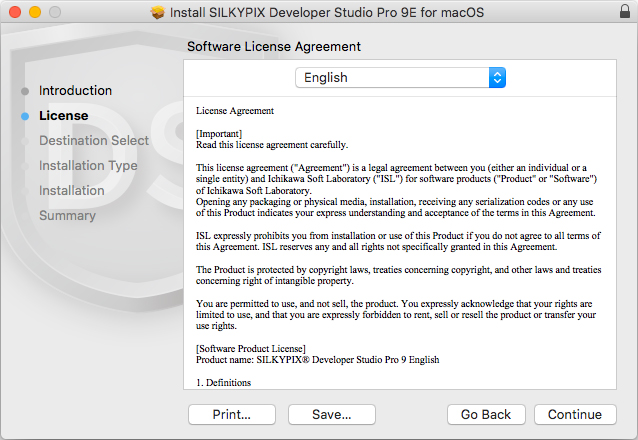Click the Installation step in sidebar

tap(72, 190)
